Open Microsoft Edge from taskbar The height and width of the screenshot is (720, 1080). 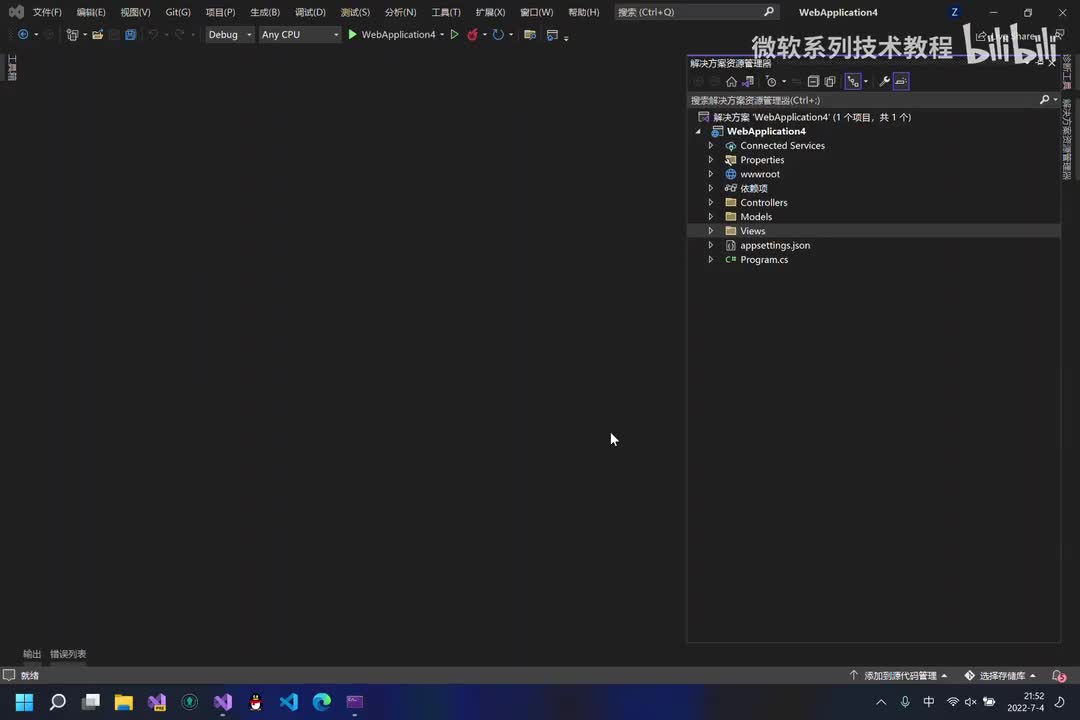tap(322, 702)
